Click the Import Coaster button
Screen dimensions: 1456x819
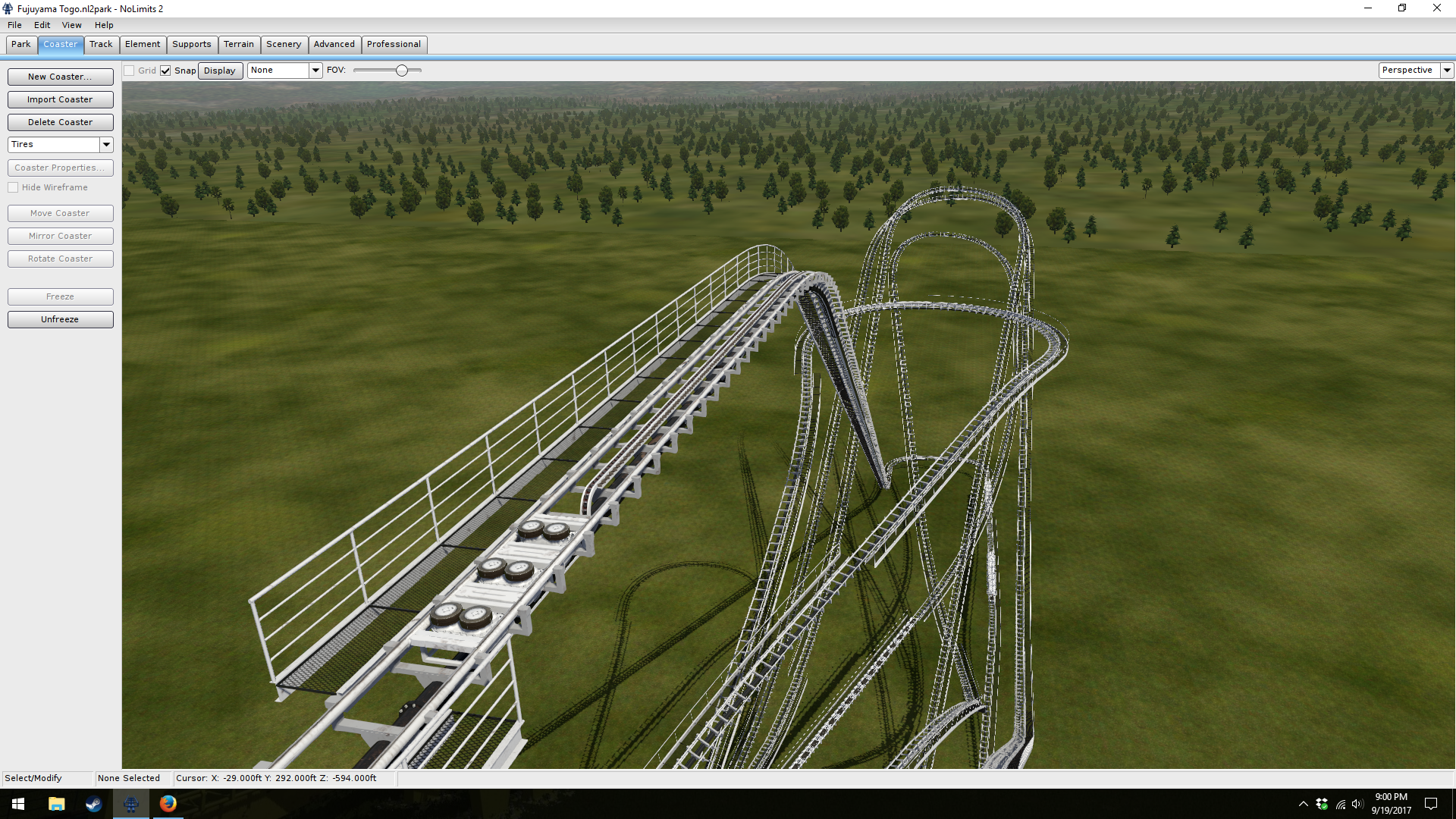click(x=60, y=99)
